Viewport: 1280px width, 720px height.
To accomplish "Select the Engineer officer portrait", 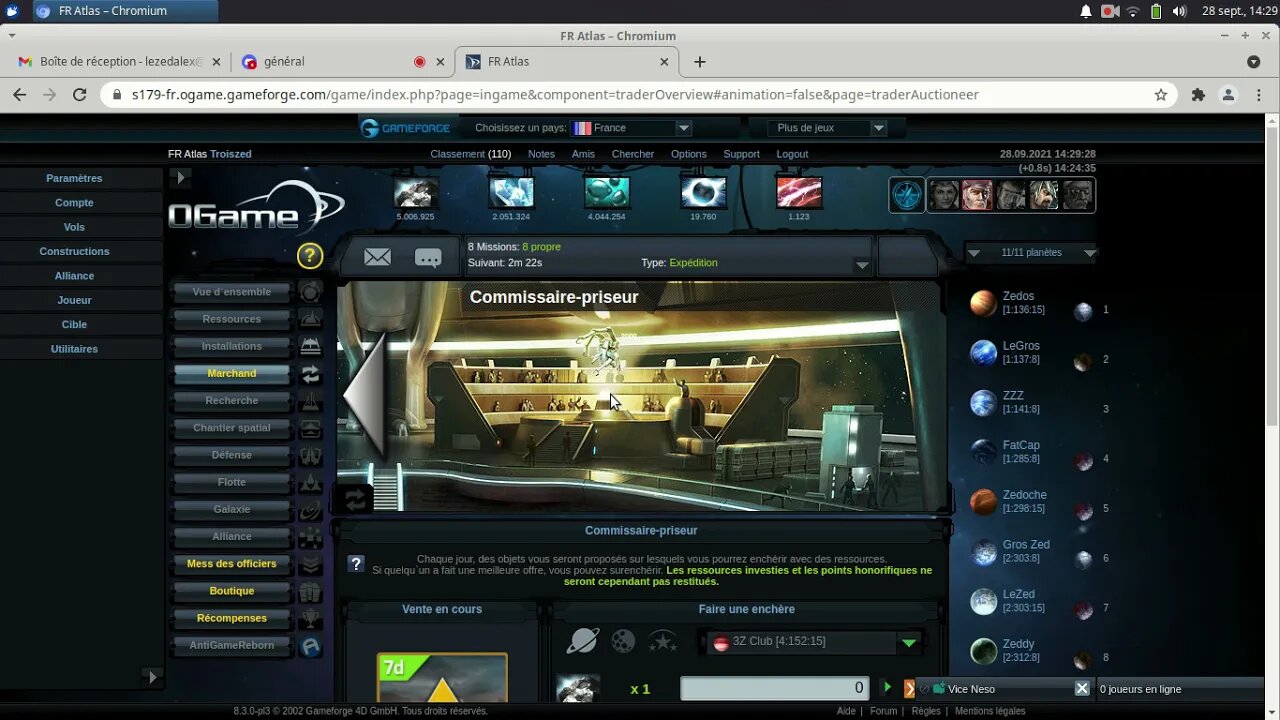I will pyautogui.click(x=1011, y=195).
